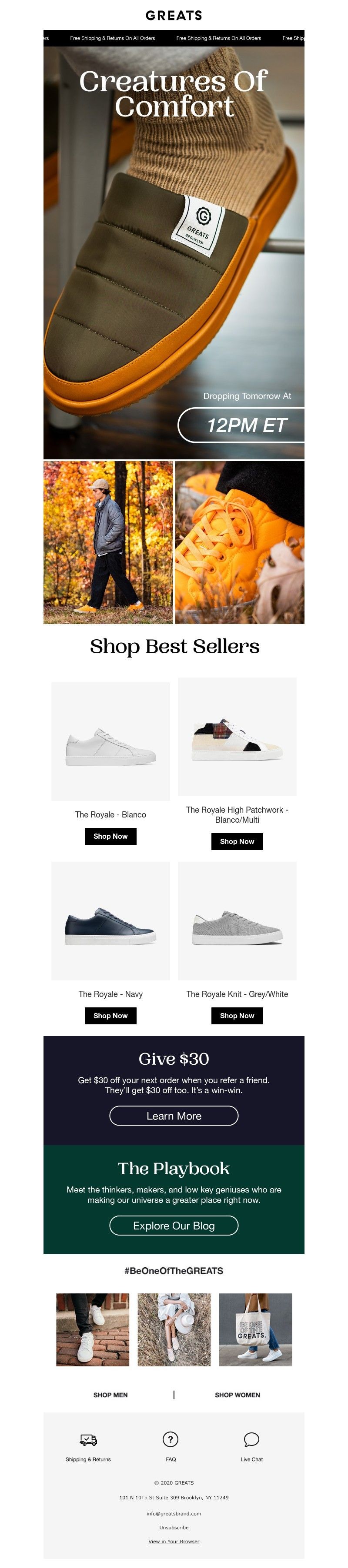Open the white Royale Blanco sneaker image

click(x=110, y=741)
